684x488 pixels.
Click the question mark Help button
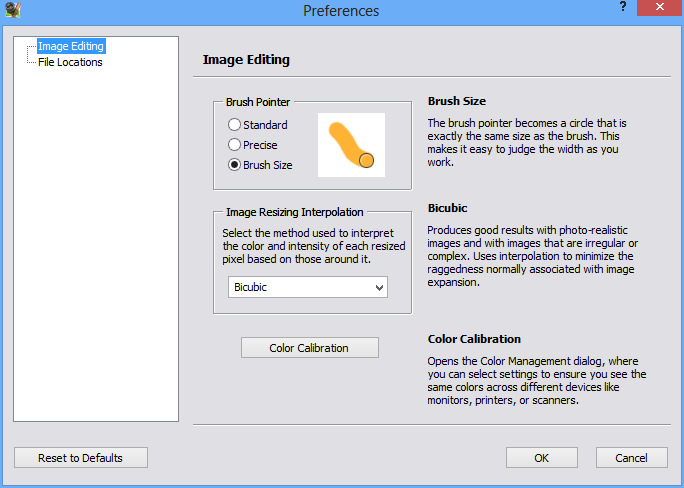pyautogui.click(x=623, y=7)
